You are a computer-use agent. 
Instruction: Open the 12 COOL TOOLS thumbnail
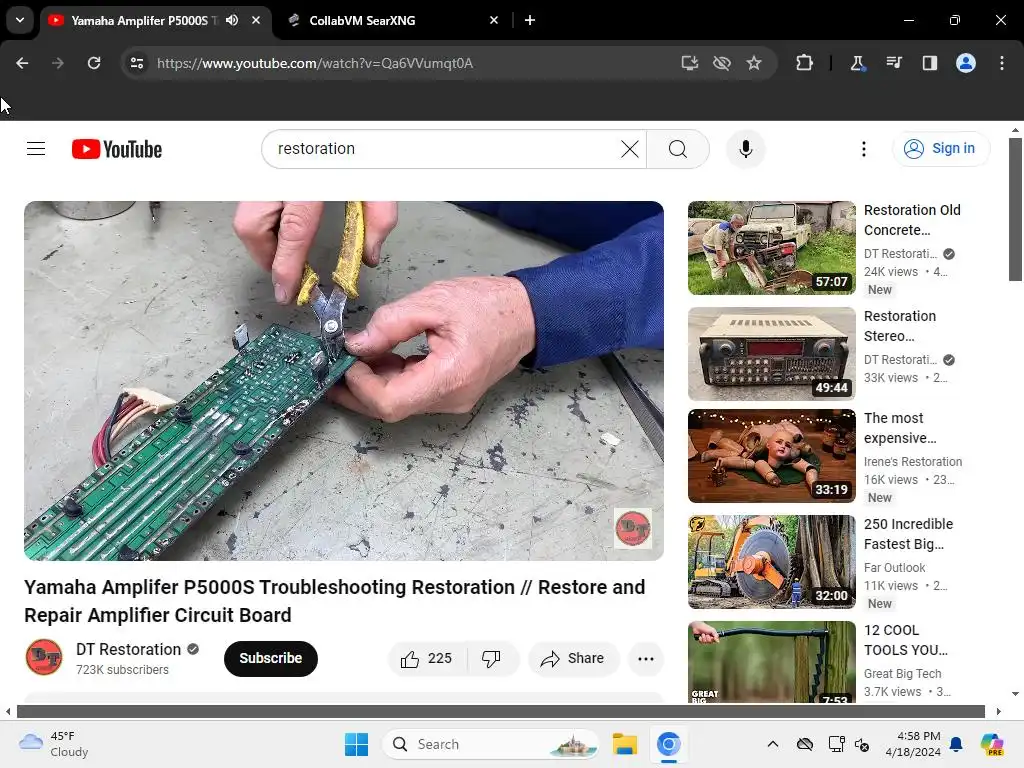click(x=771, y=662)
